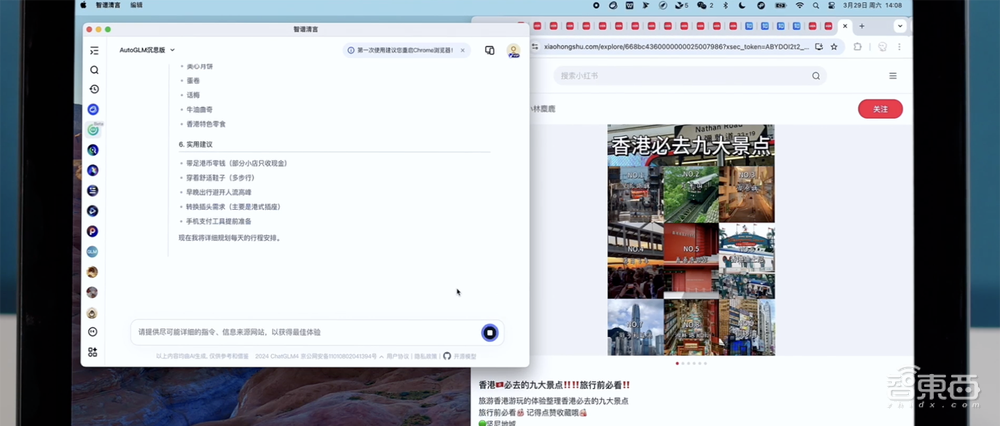The width and height of the screenshot is (1000, 426).
Task: Click the Xiaohongshu search magnifier icon
Action: 816,76
